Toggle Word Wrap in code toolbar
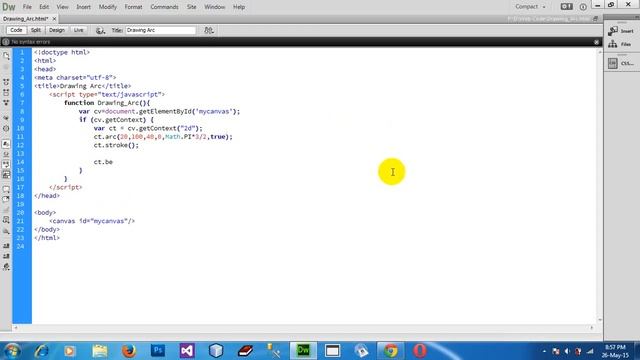The height and width of the screenshot is (360, 640). [6, 164]
